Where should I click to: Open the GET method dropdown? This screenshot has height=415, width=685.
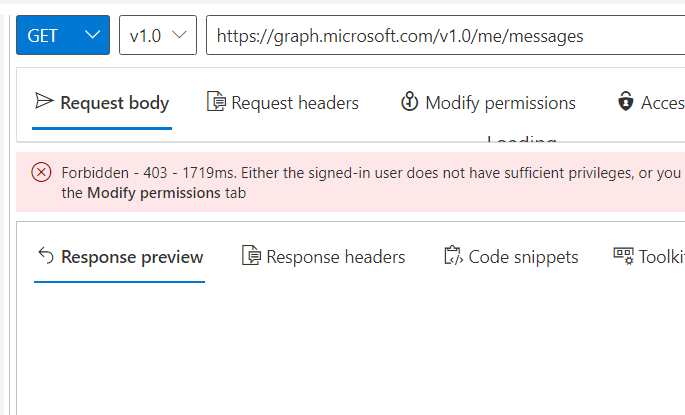click(63, 35)
